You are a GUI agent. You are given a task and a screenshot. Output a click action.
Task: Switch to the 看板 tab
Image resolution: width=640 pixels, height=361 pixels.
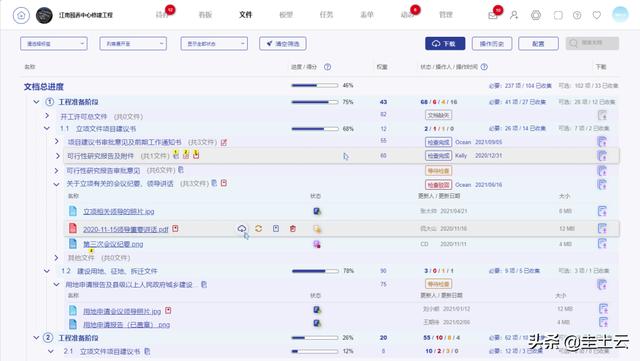click(x=205, y=15)
